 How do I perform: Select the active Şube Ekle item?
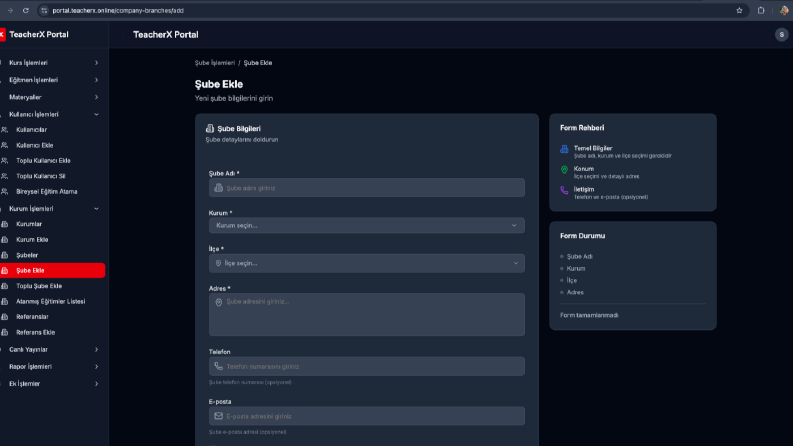53,271
